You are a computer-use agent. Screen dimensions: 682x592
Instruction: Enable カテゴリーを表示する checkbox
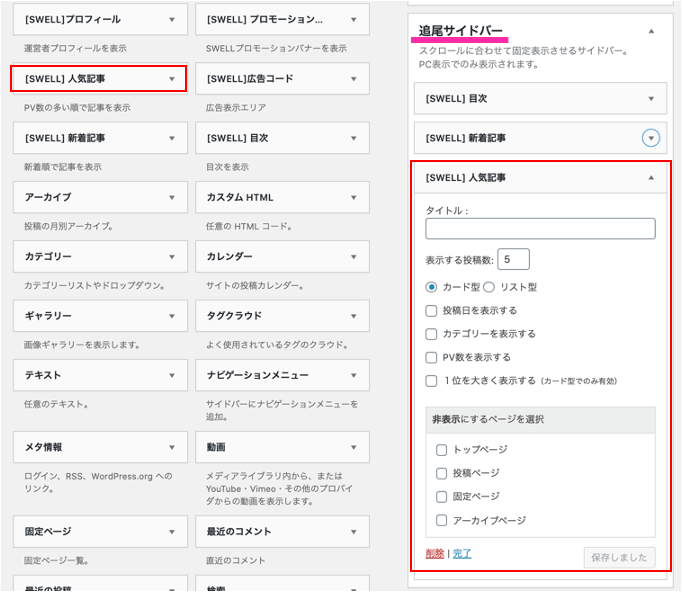click(x=431, y=334)
